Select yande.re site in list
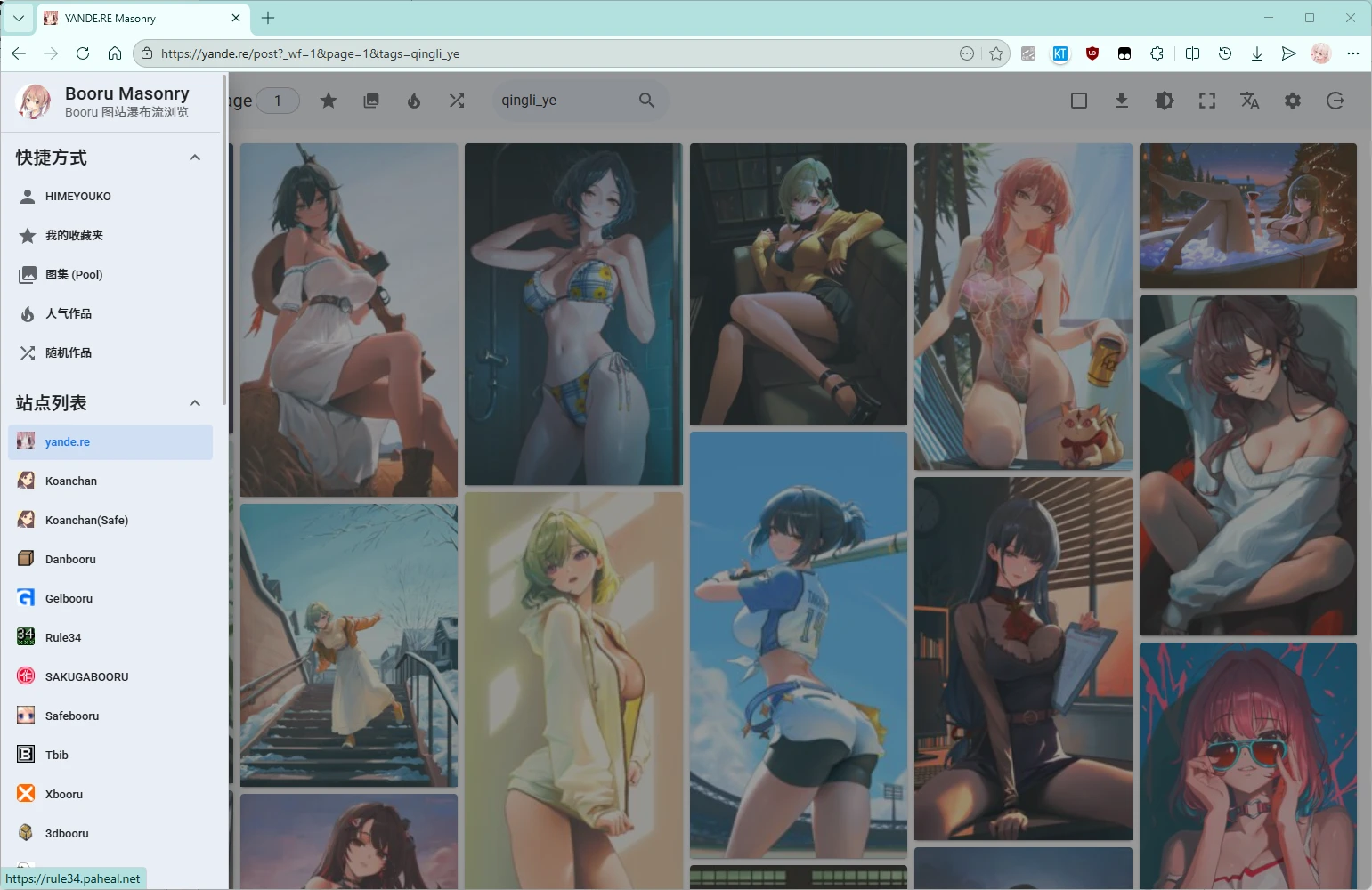Screen dimensions: 1372x890 click(110, 442)
